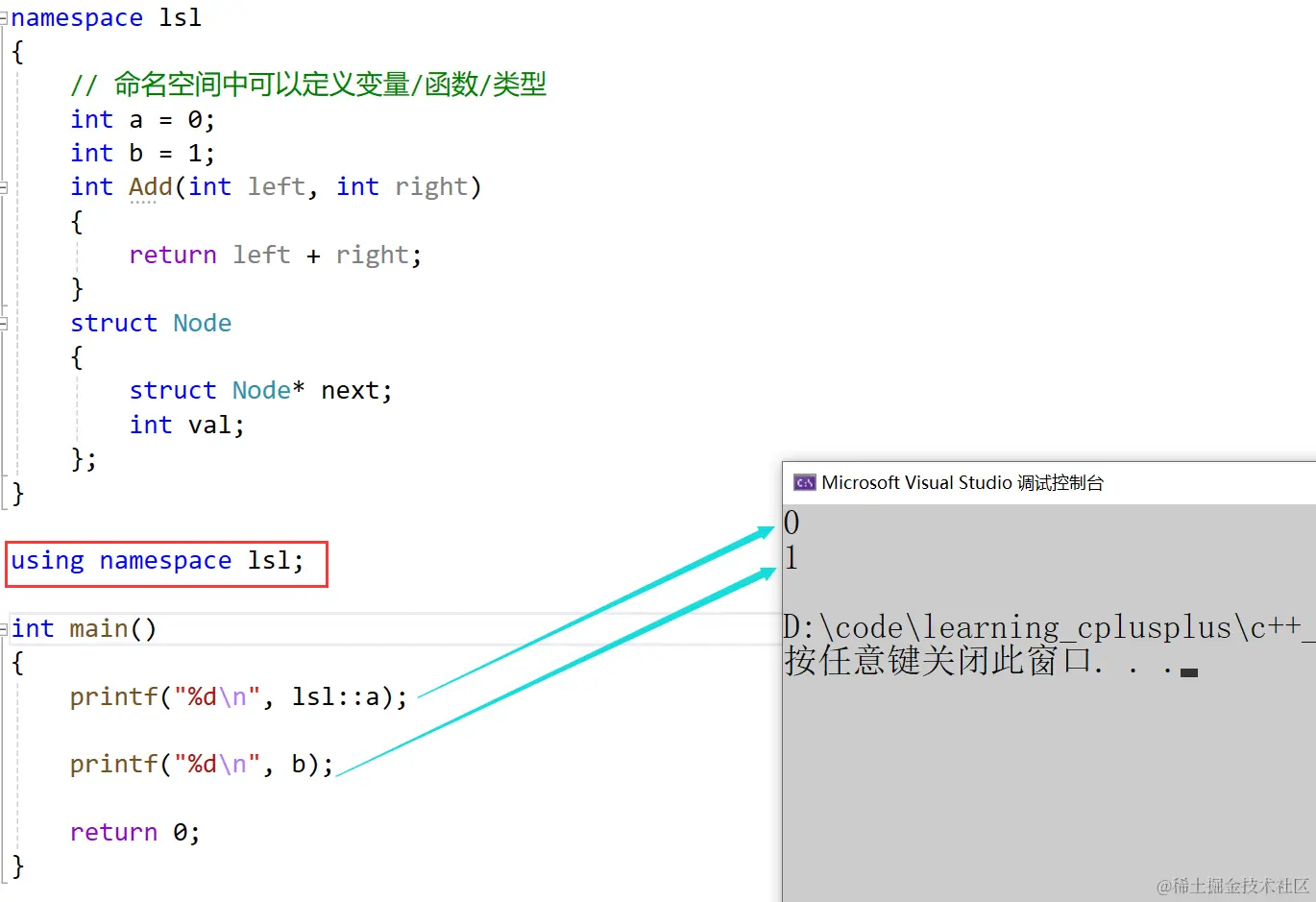Click the console window's title bar icon

[804, 482]
